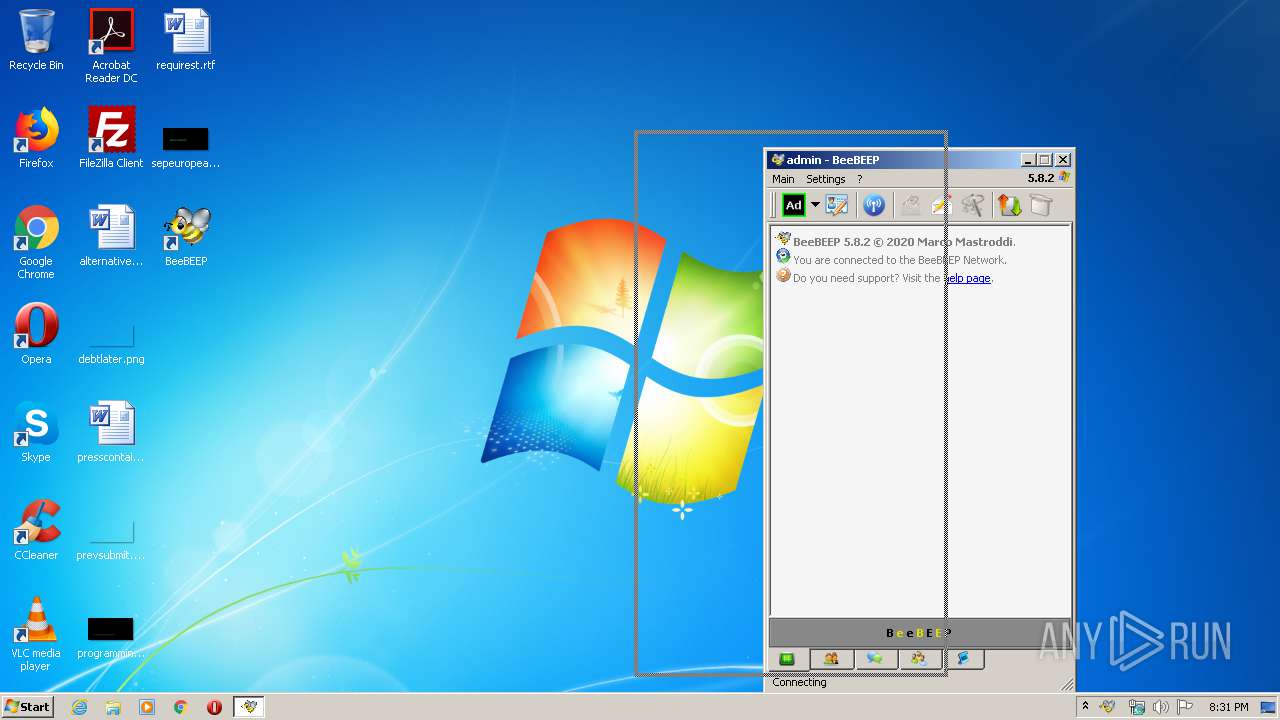The width and height of the screenshot is (1280, 720).
Task: Click the toolbar drag handle at left
Action: [773, 205]
